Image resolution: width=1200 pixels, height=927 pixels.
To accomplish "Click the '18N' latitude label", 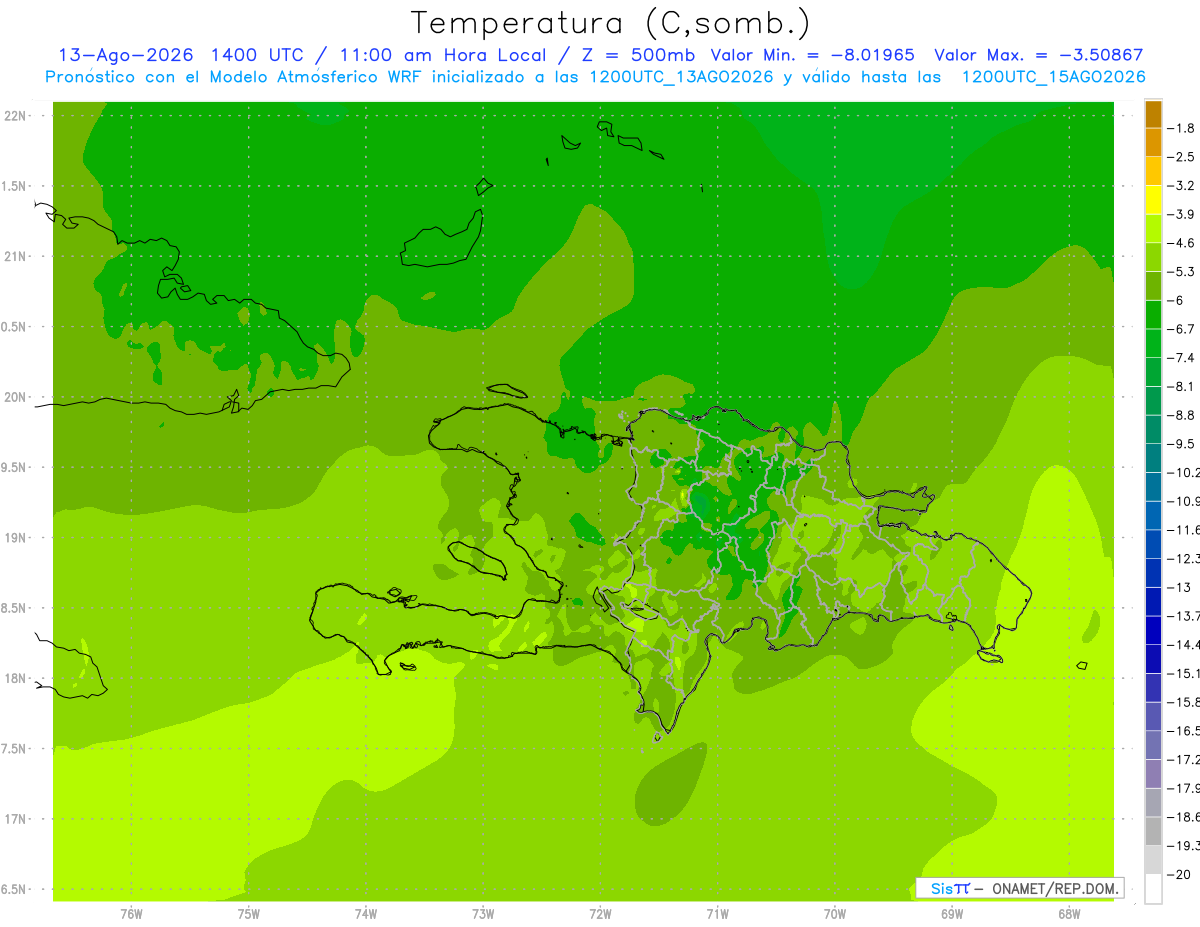I will (15, 679).
